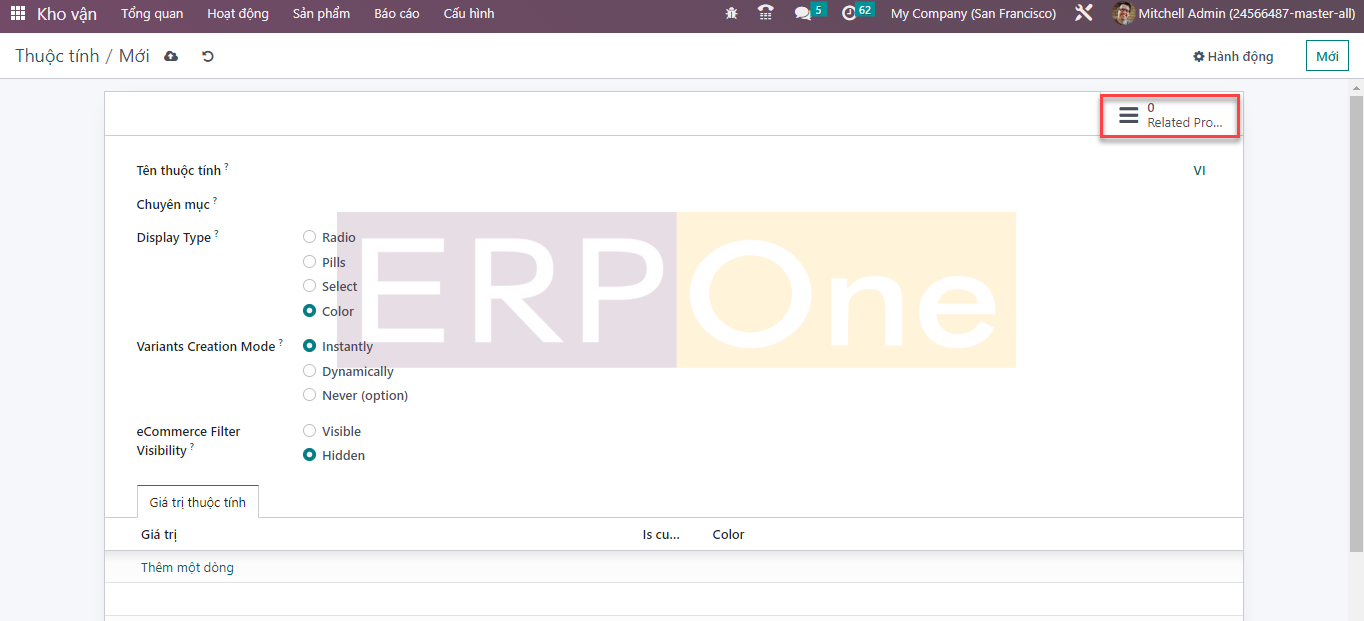Set eCommerce filter to Visible

click(x=310, y=431)
